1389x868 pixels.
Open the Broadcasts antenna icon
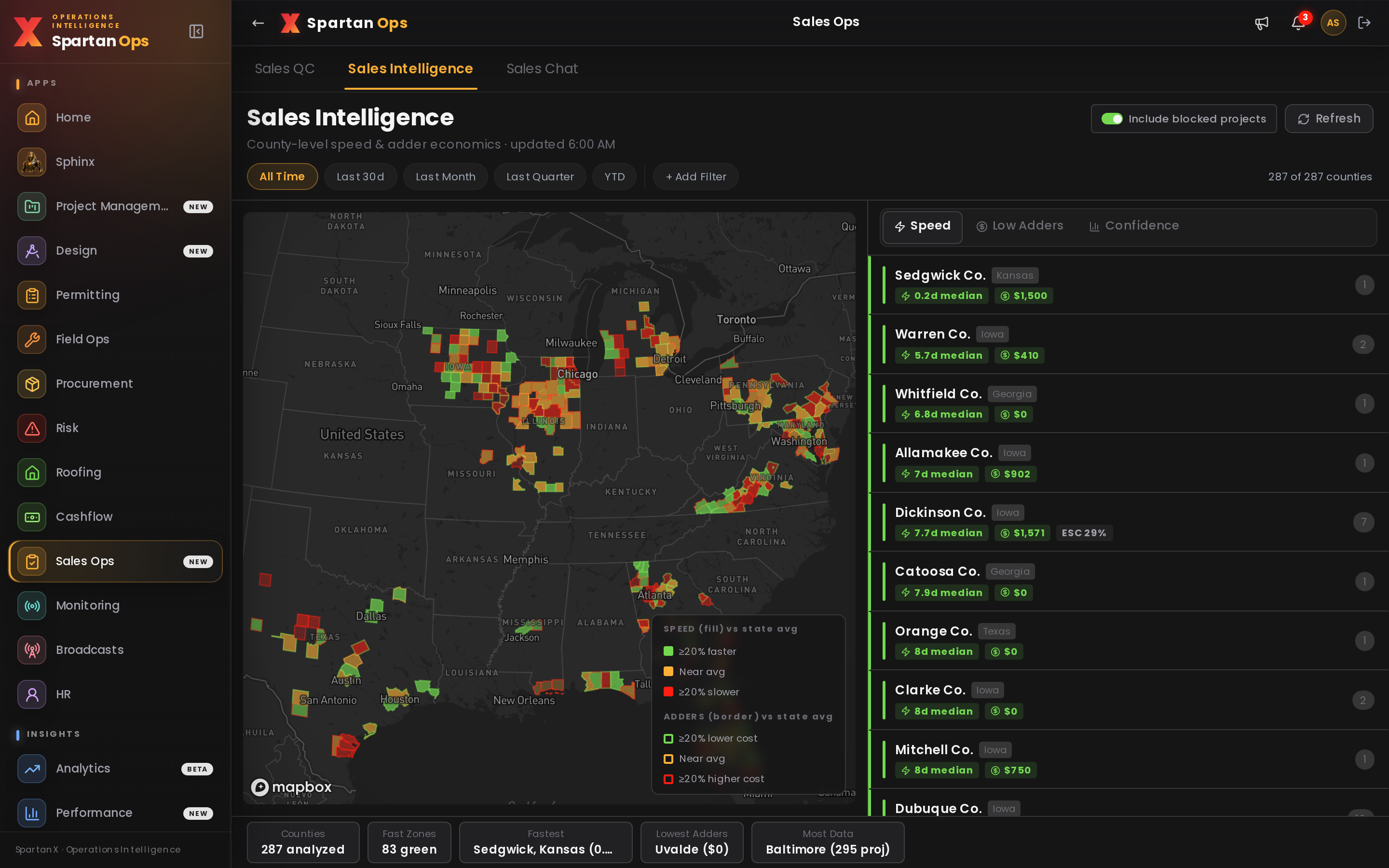(x=31, y=650)
